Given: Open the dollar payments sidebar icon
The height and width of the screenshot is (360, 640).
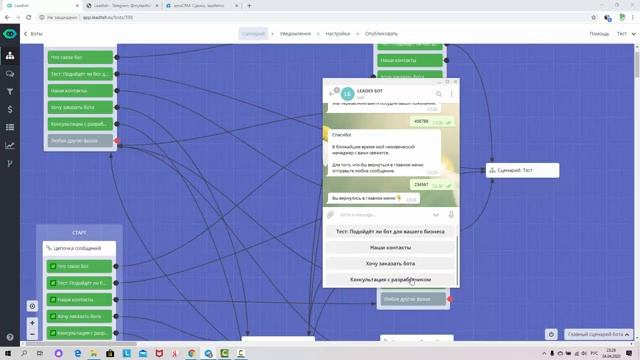Looking at the screenshot, I should pyautogui.click(x=10, y=109).
